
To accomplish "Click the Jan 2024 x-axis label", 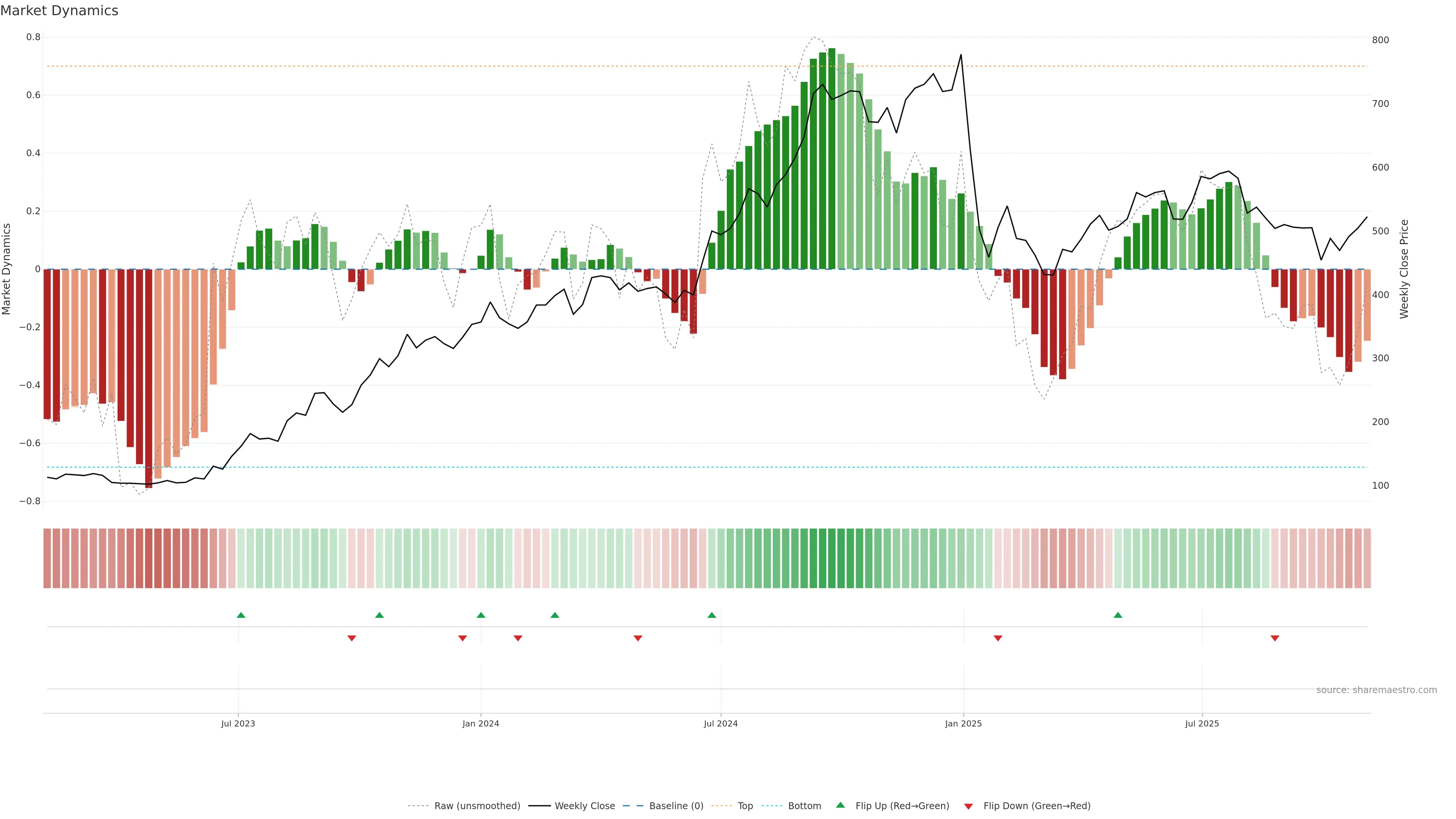I will [480, 723].
